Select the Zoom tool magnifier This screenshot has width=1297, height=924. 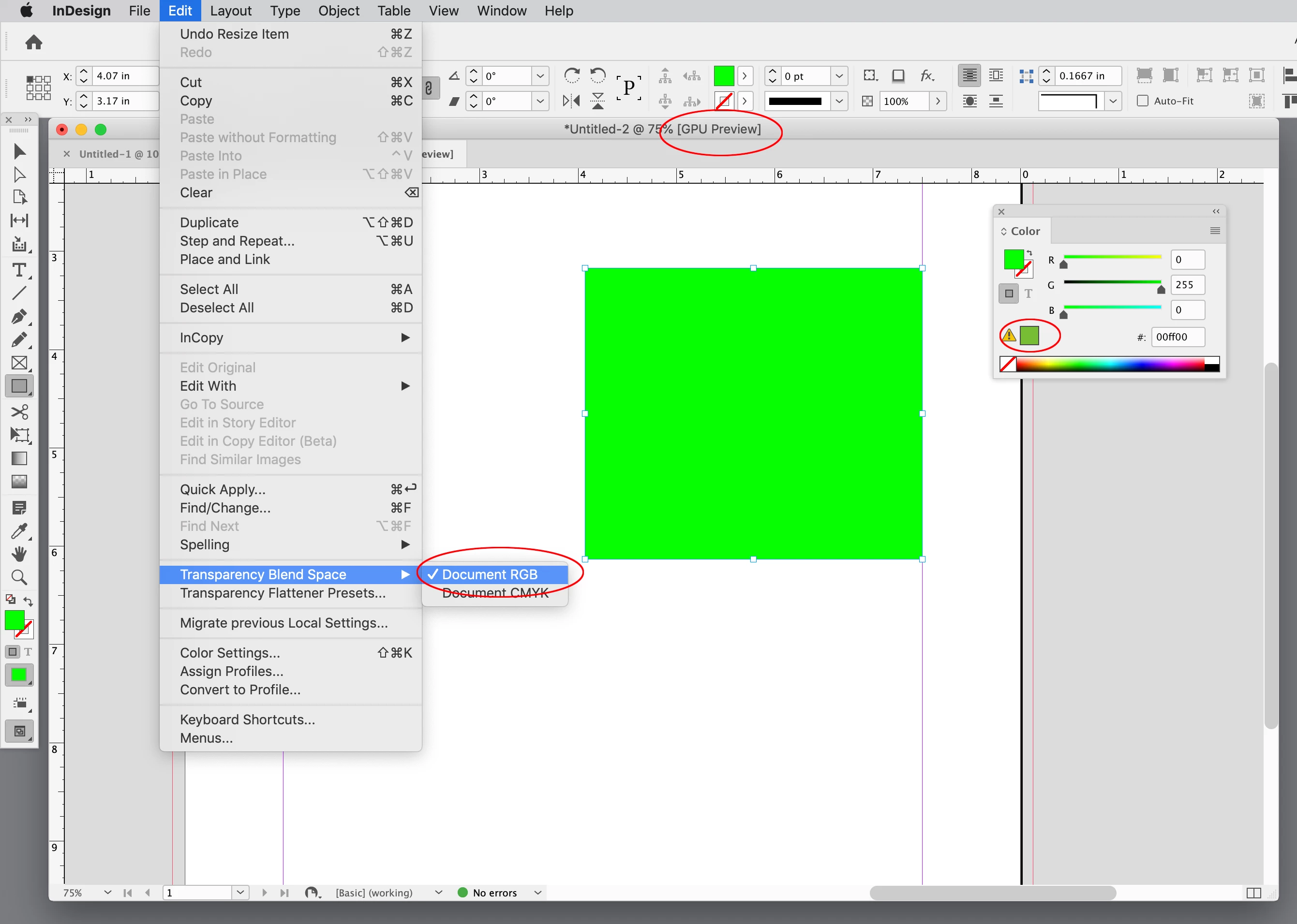(x=19, y=577)
